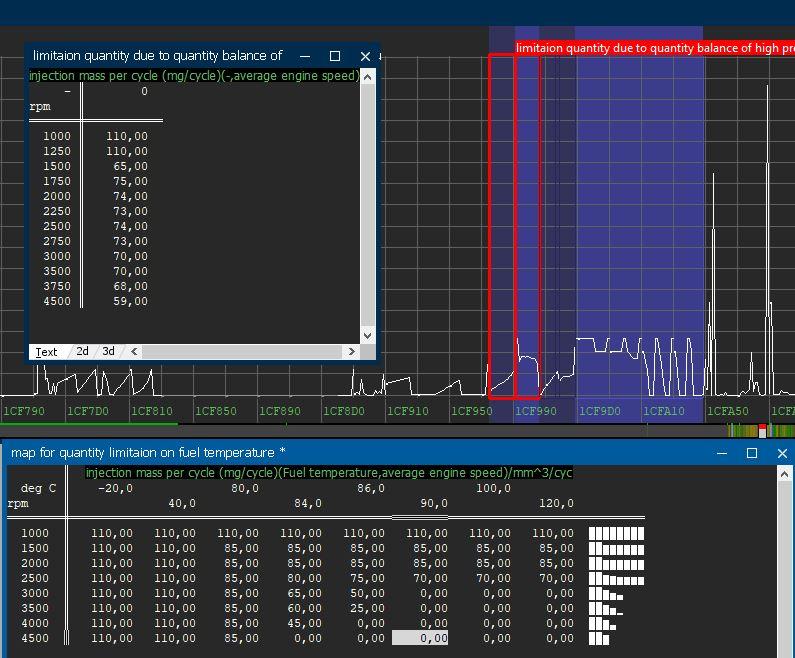The width and height of the screenshot is (795, 658).
Task: Close the quantity balance map window
Action: tap(365, 56)
